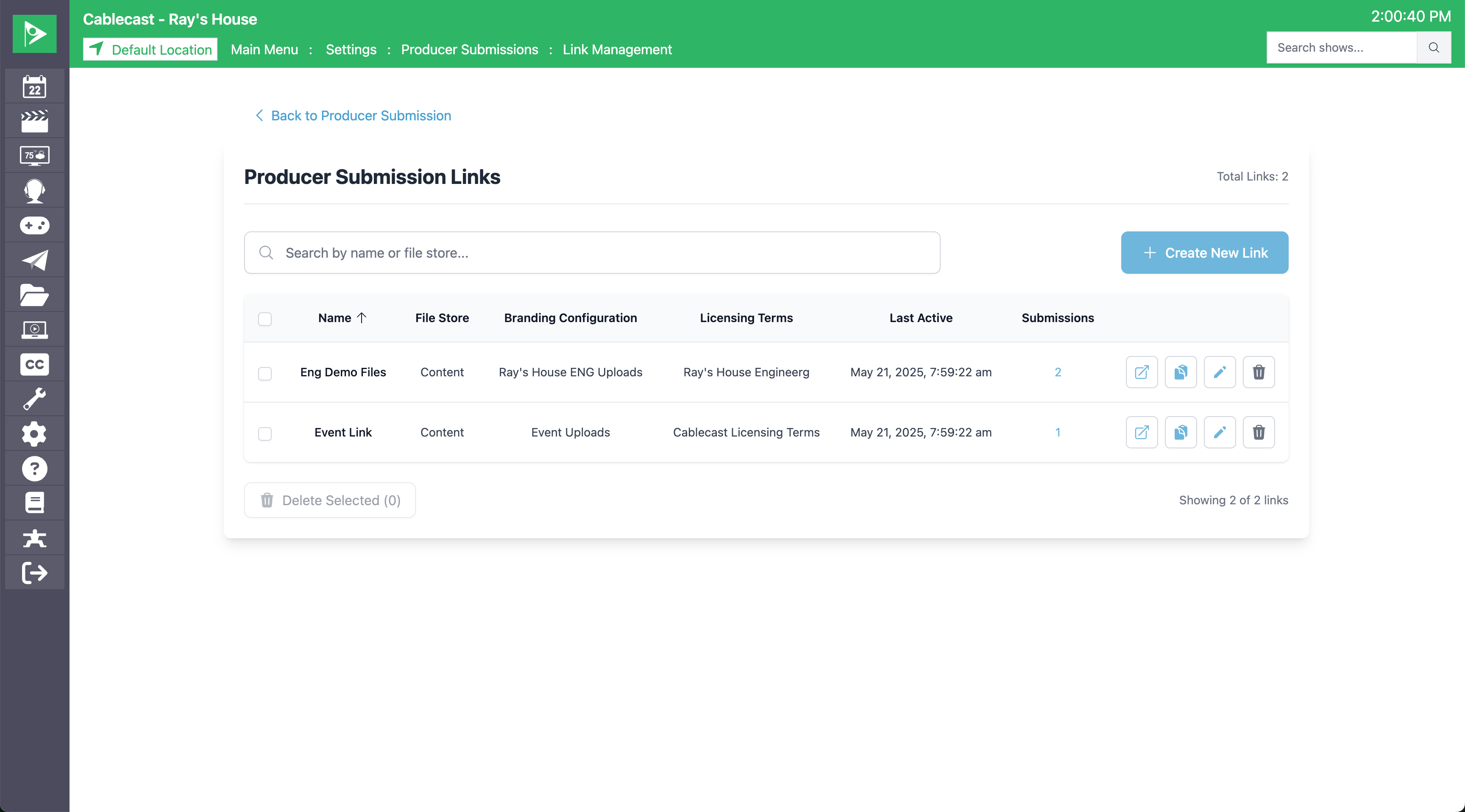Open the schedule calendar sidebar icon
The height and width of the screenshot is (812, 1465).
click(34, 86)
